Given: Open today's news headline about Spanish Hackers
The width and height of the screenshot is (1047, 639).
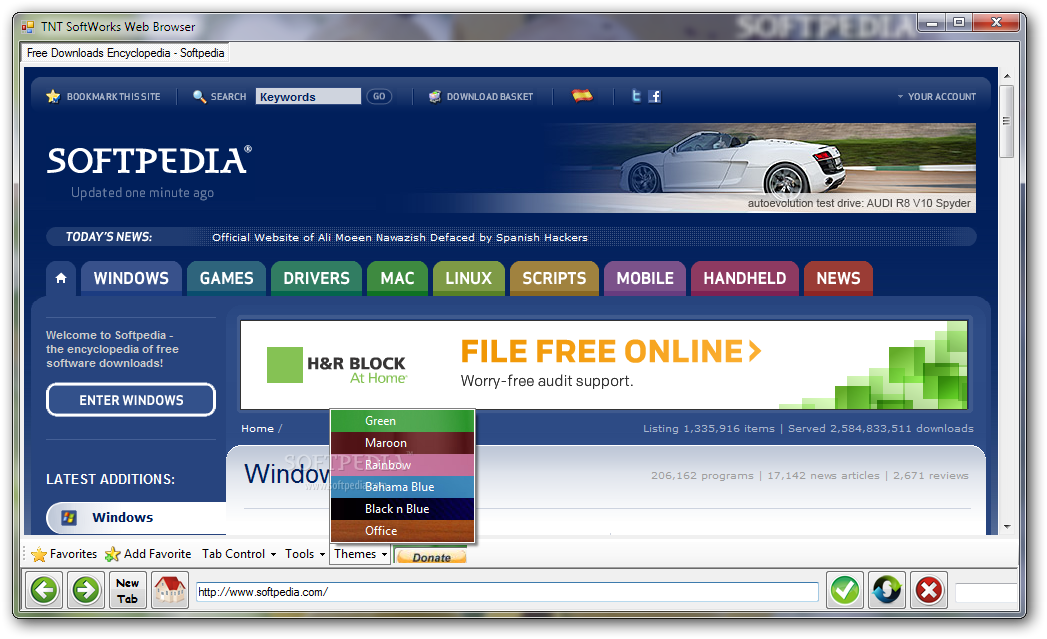Looking at the screenshot, I should [399, 238].
